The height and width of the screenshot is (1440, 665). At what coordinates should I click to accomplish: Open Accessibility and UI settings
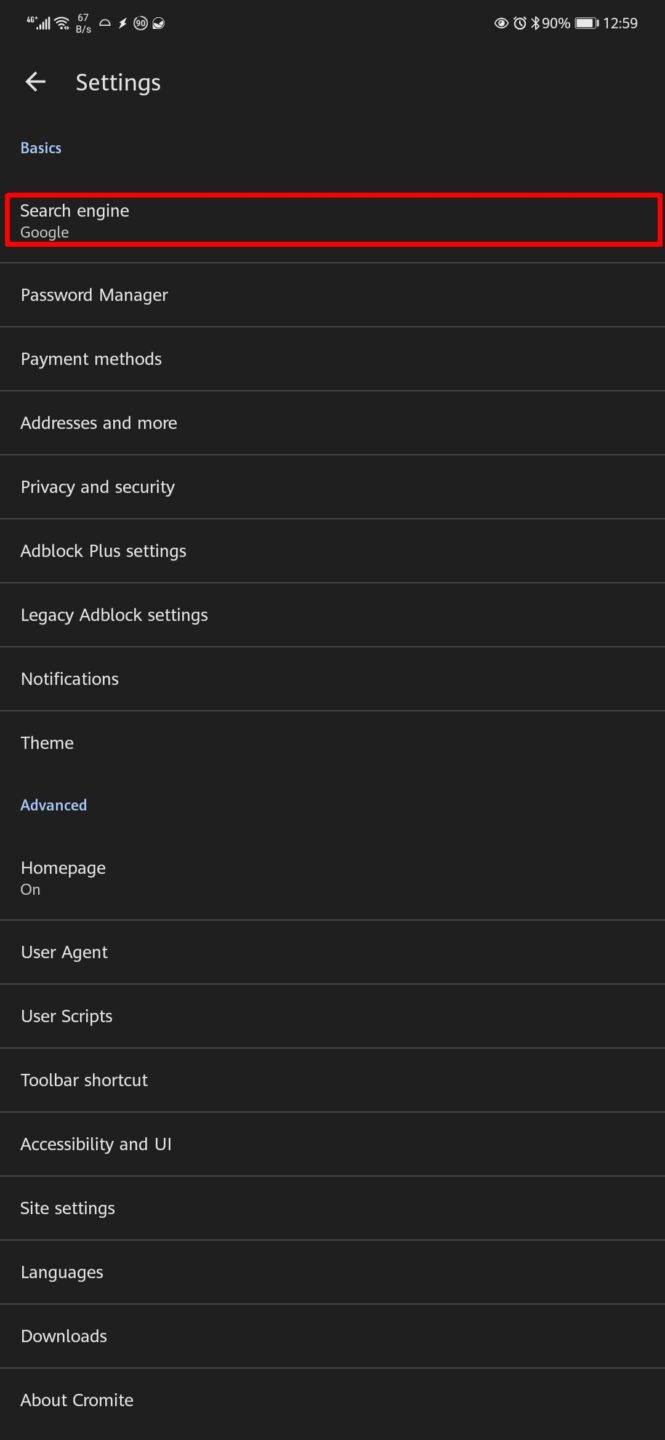[x=332, y=1143]
